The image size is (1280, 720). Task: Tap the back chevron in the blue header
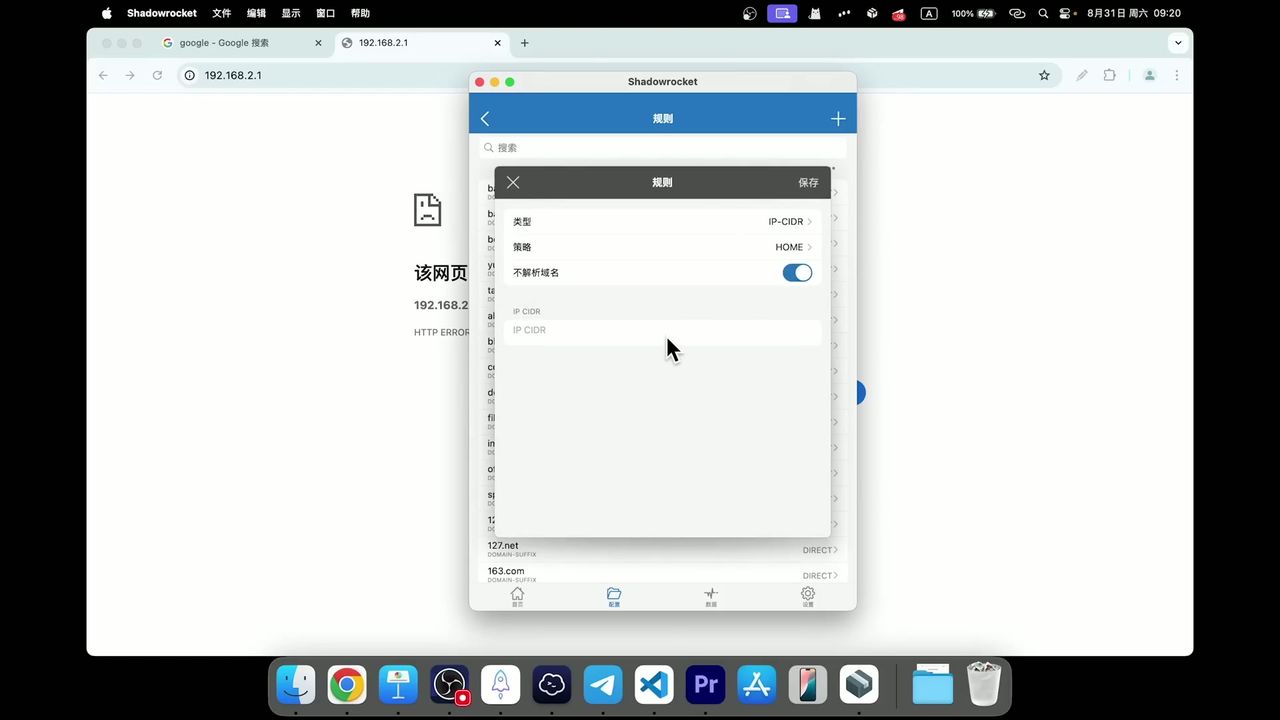click(485, 118)
